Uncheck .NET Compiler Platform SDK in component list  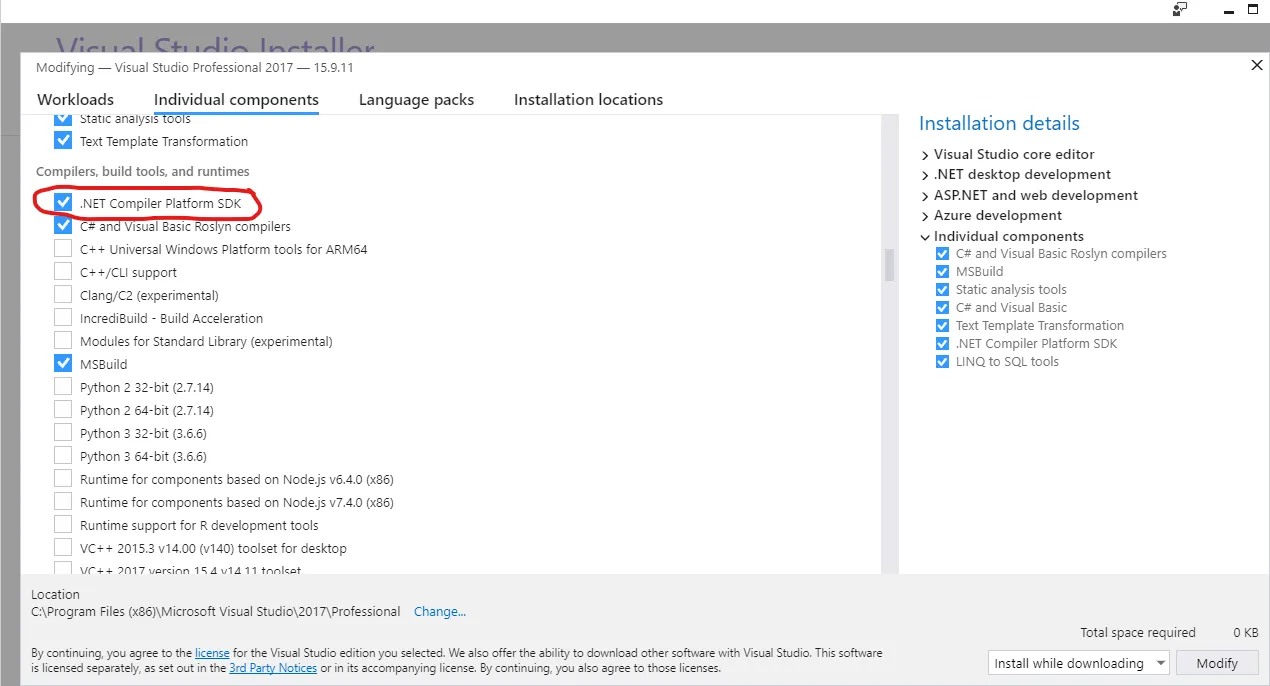63,203
